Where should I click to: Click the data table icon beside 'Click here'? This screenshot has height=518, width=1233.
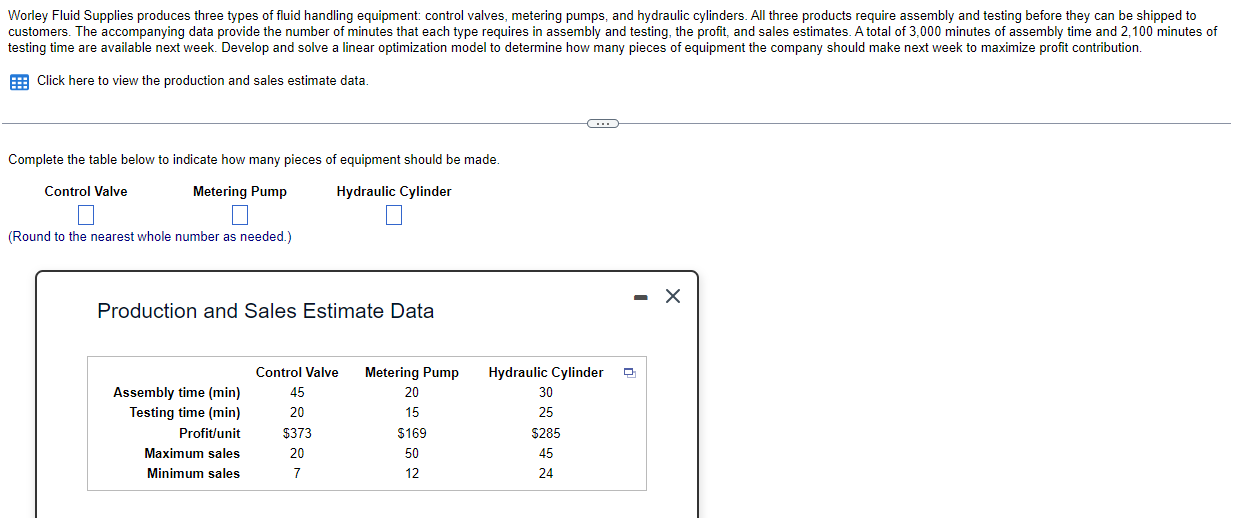(19, 82)
